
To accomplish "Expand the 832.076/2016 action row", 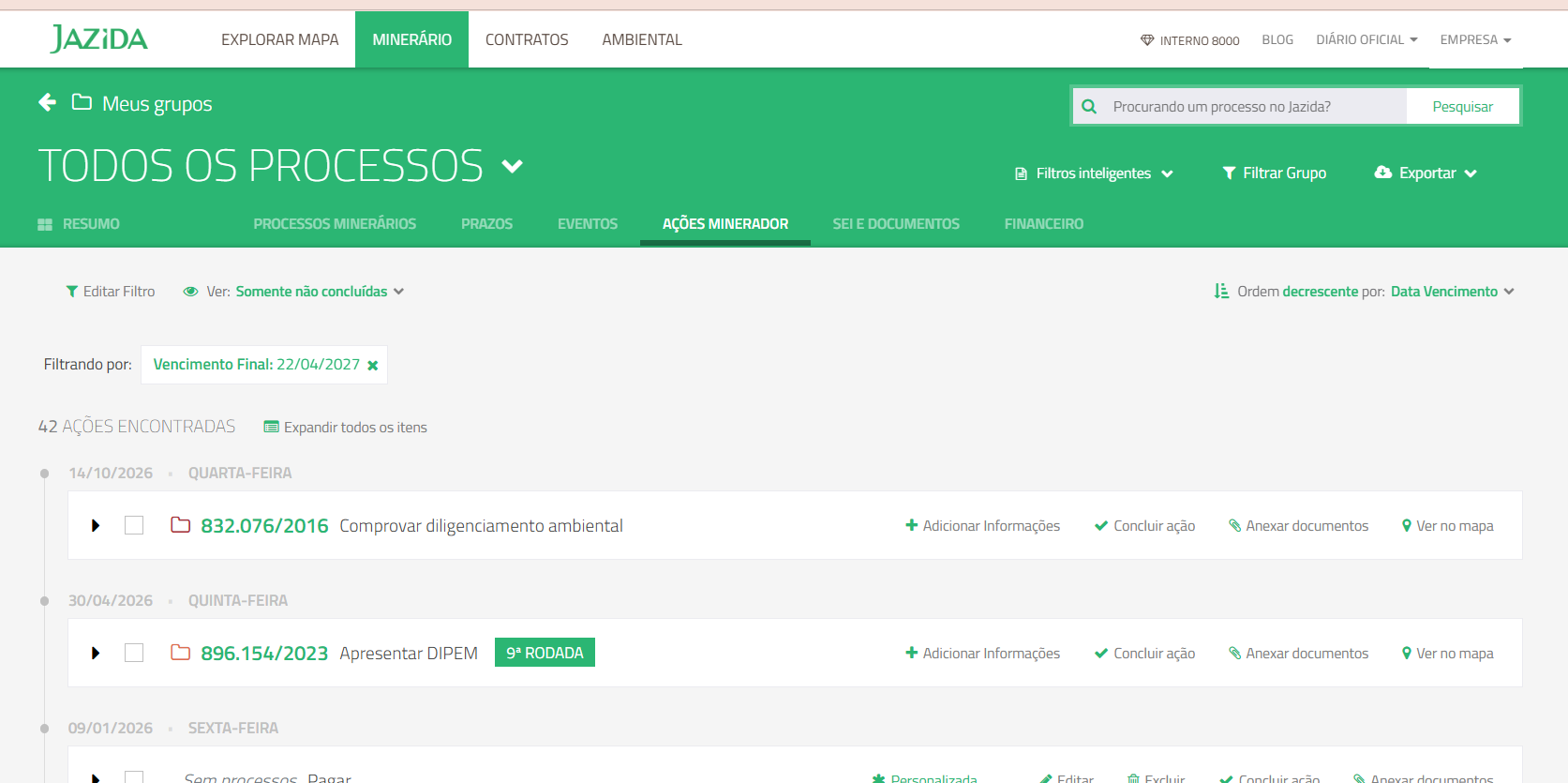I will (96, 526).
